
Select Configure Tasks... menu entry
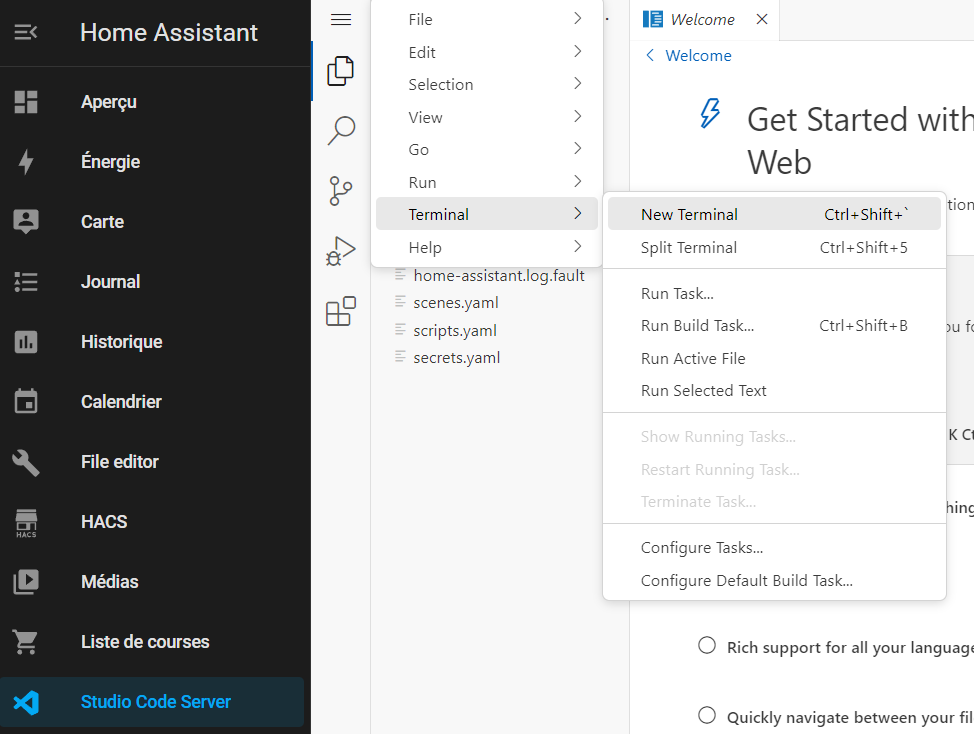tap(774, 548)
